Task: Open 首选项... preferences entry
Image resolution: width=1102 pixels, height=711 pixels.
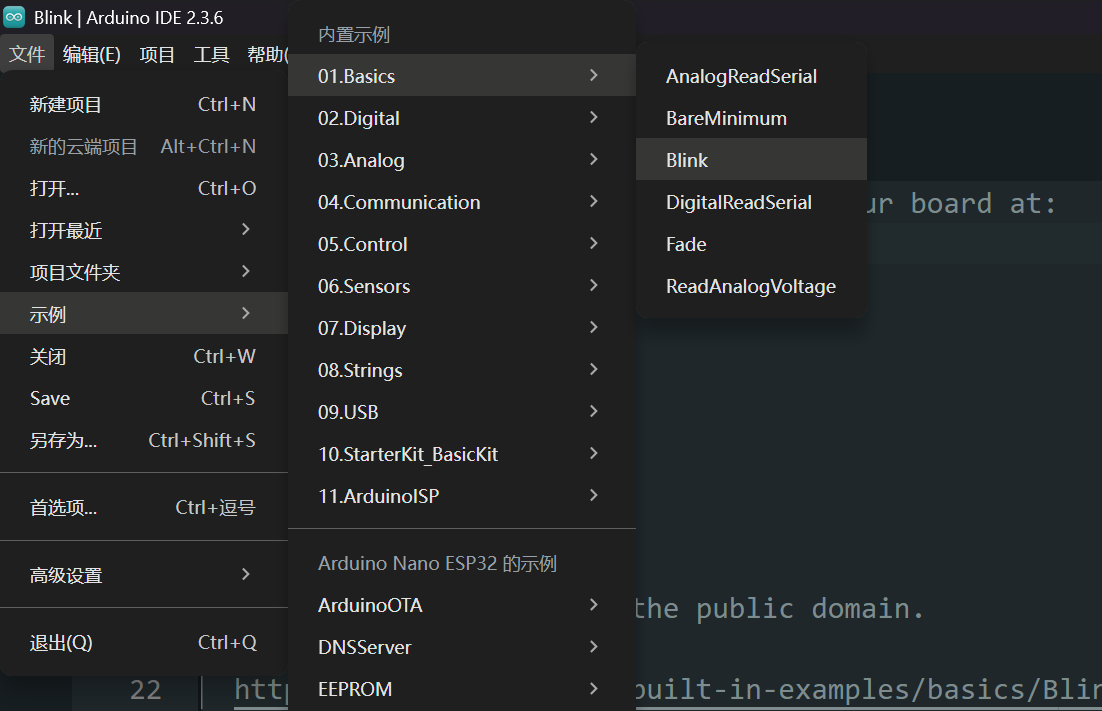Action: [x=64, y=508]
